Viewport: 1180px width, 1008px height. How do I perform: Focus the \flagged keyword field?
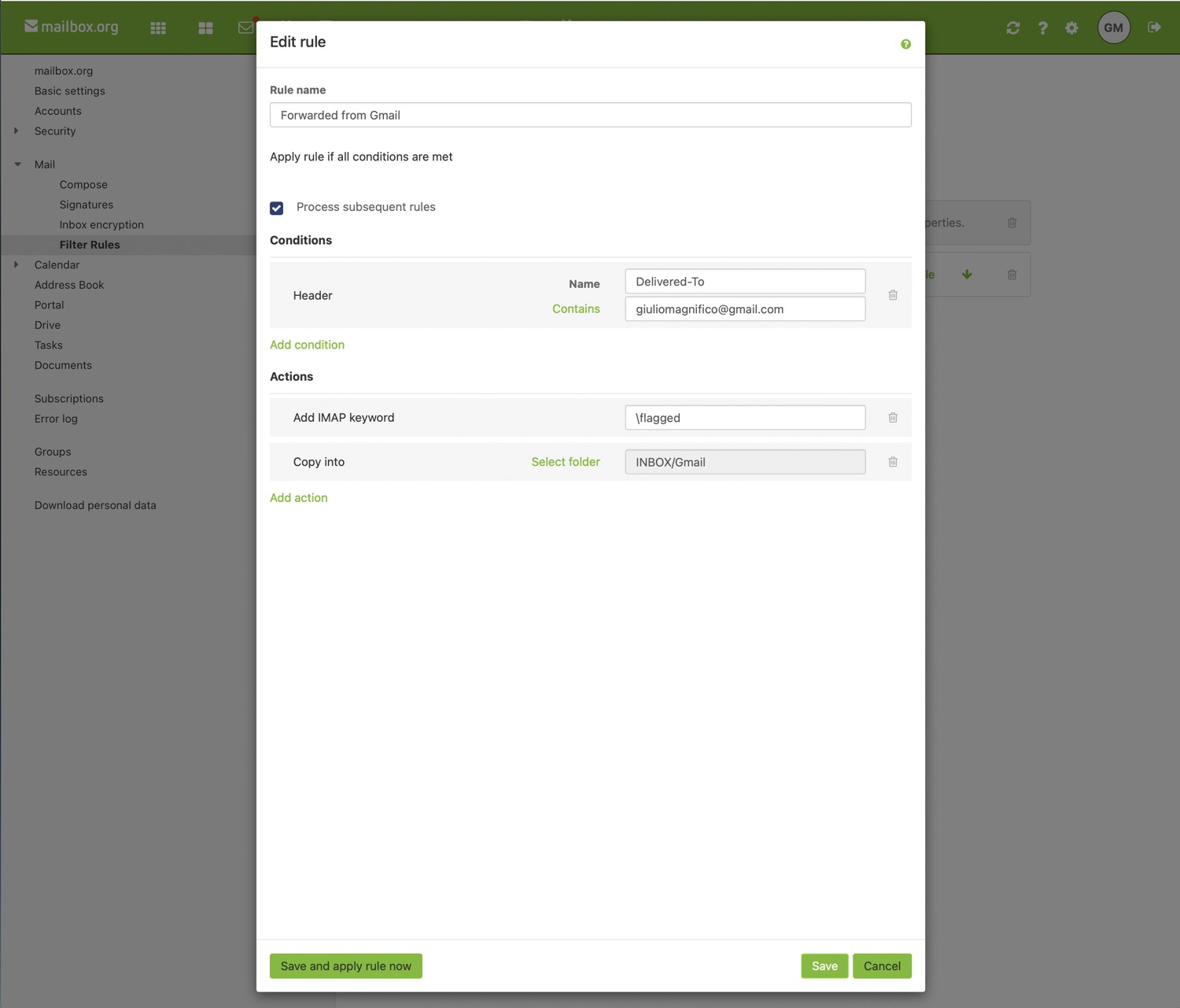click(x=745, y=418)
